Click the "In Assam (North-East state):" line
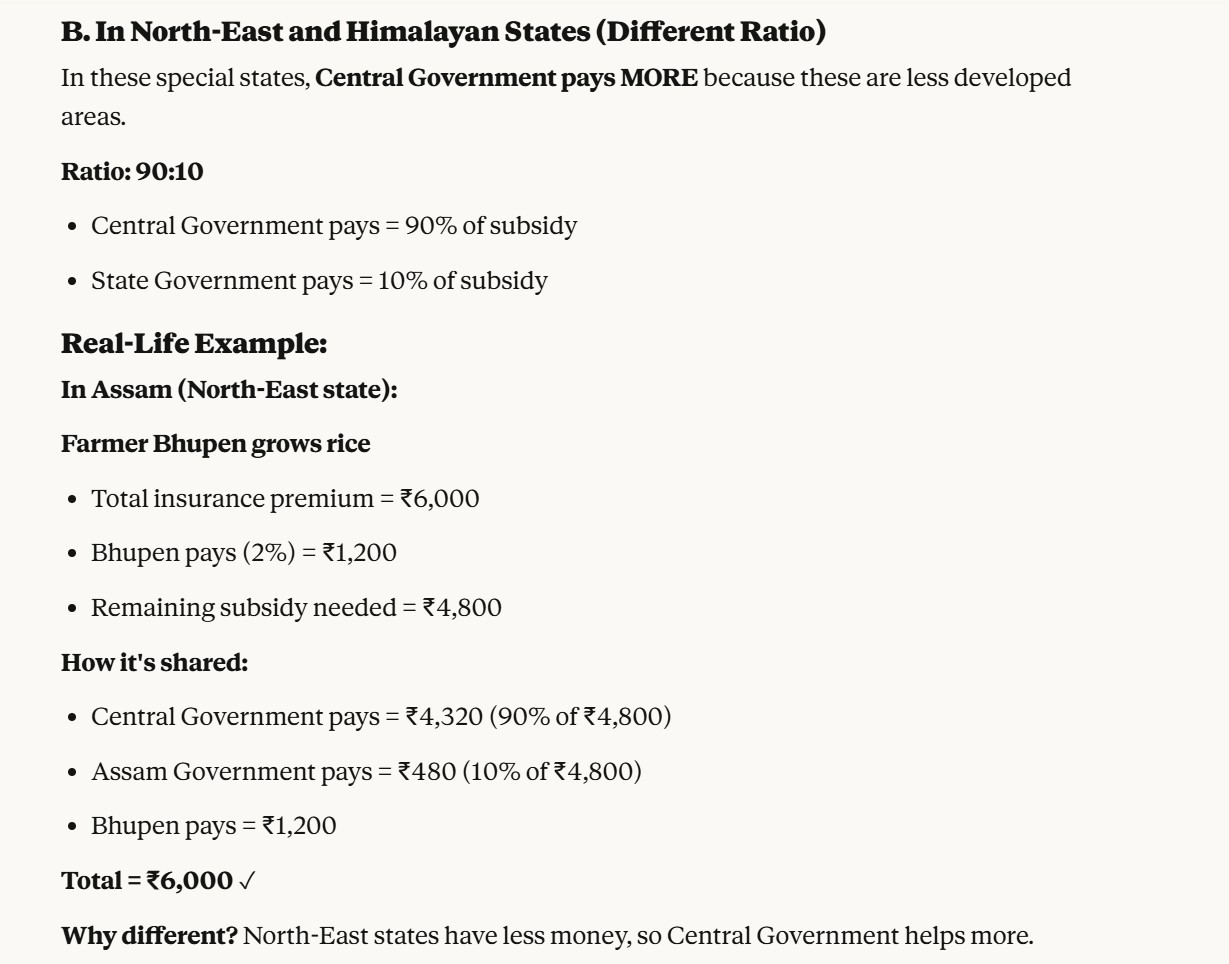The height and width of the screenshot is (964, 1229). pyautogui.click(x=229, y=390)
